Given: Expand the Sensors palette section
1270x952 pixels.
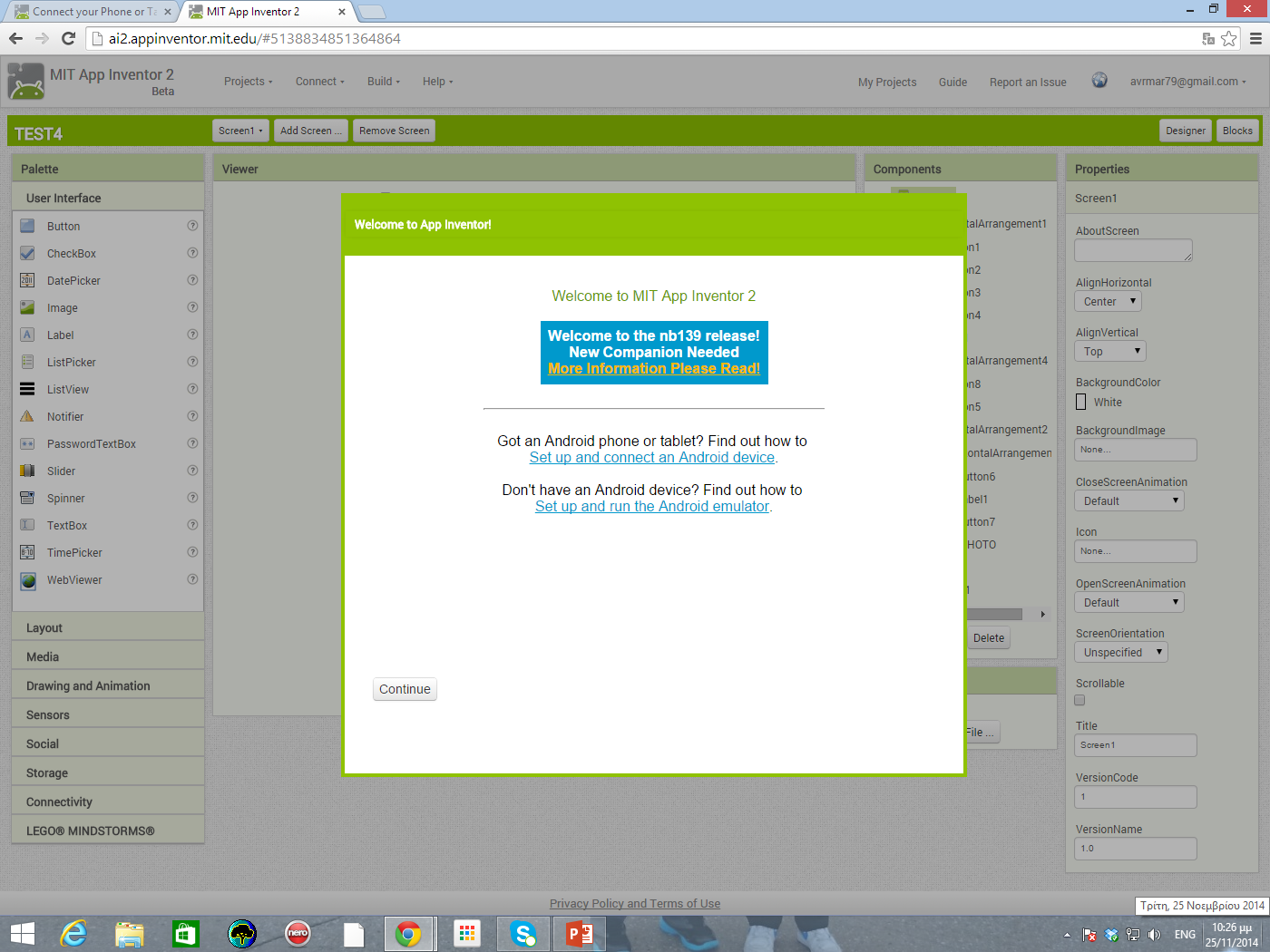Looking at the screenshot, I should [108, 714].
